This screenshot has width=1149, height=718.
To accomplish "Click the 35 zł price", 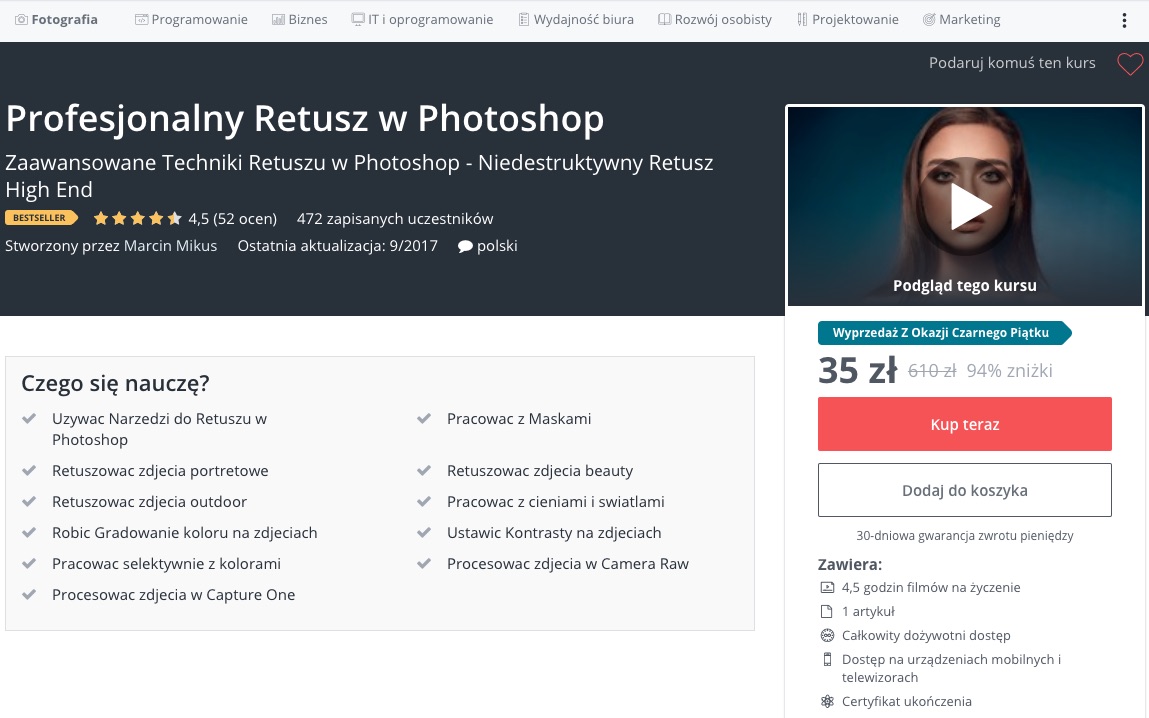I will (x=857, y=370).
